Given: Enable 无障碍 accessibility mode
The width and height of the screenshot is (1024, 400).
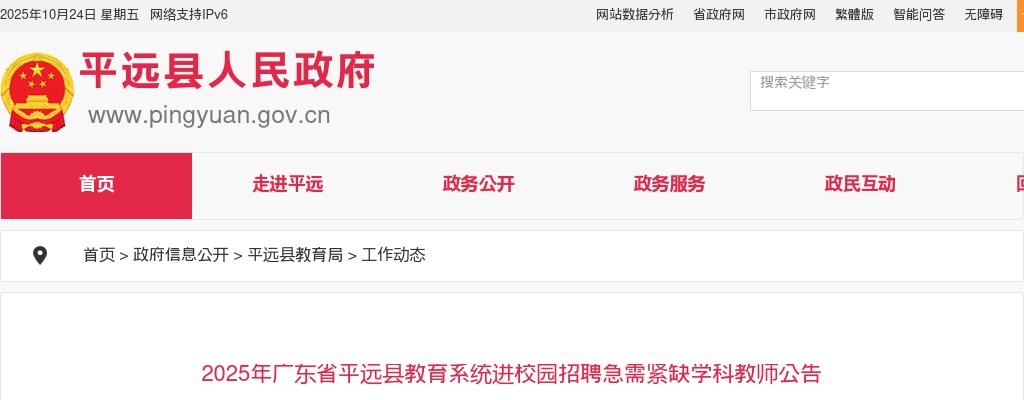Looking at the screenshot, I should (984, 15).
